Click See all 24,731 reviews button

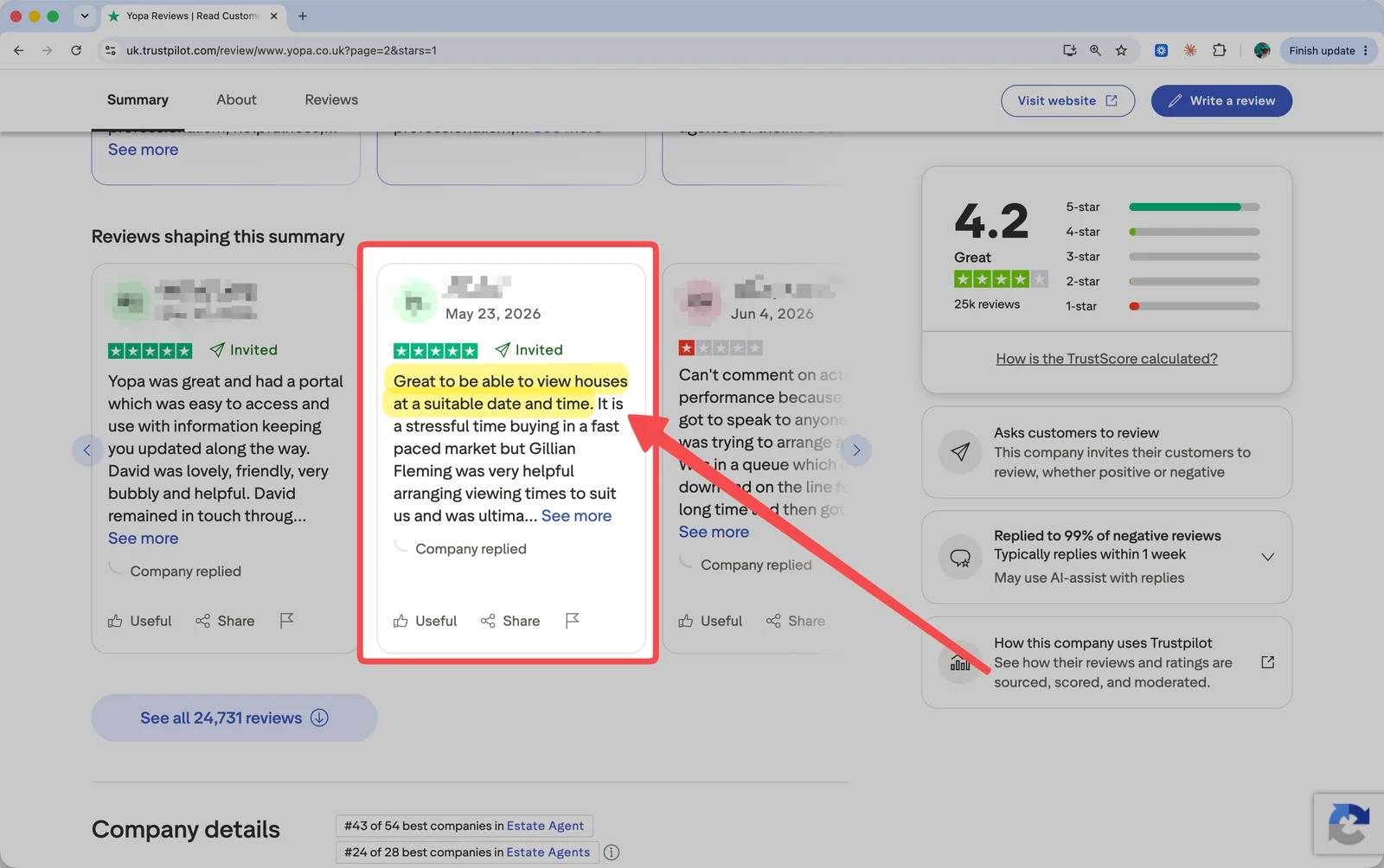(234, 718)
